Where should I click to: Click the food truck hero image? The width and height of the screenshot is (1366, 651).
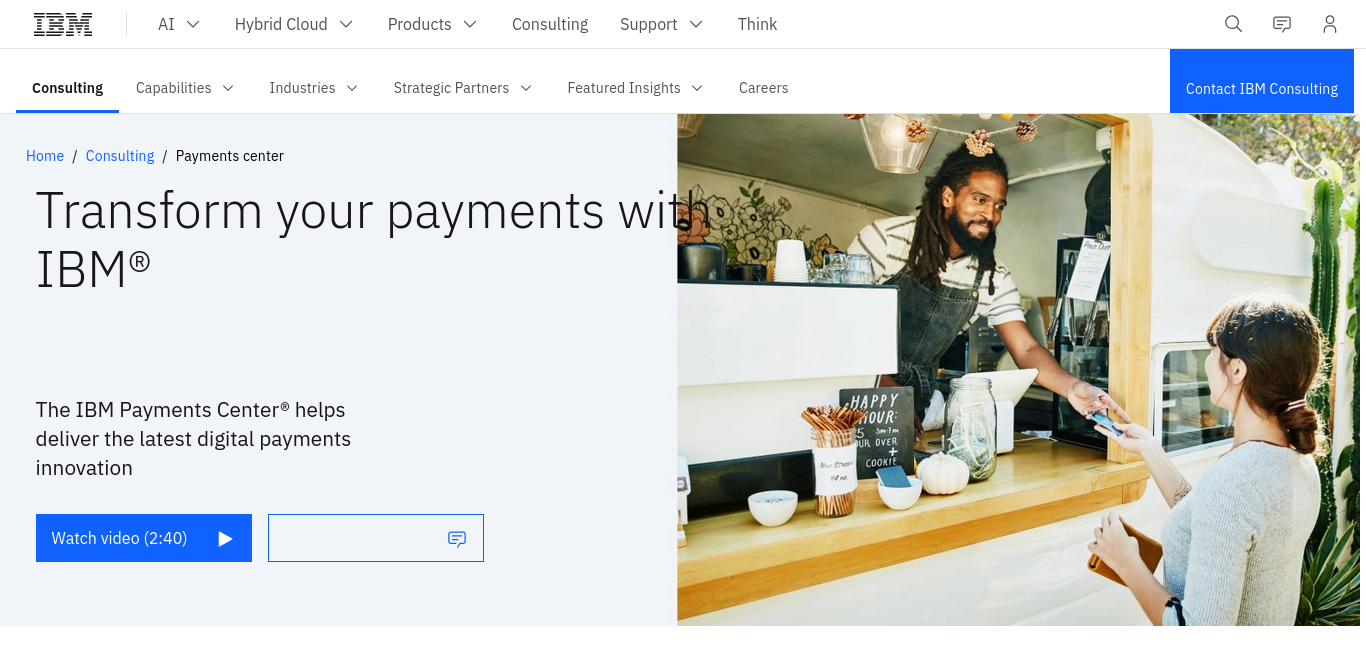pos(1021,369)
